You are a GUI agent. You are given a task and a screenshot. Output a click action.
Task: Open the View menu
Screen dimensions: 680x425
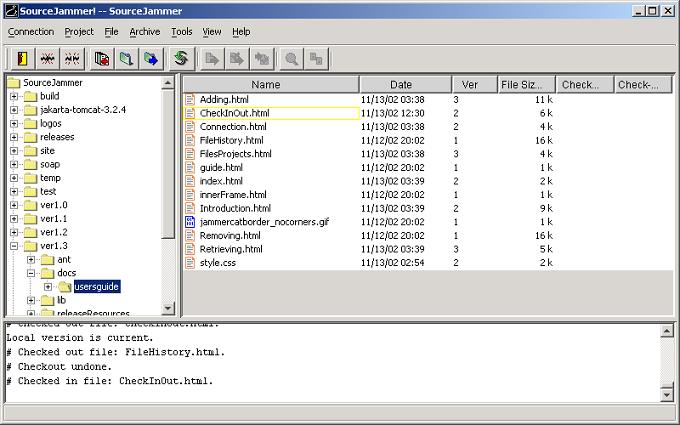pyautogui.click(x=212, y=32)
